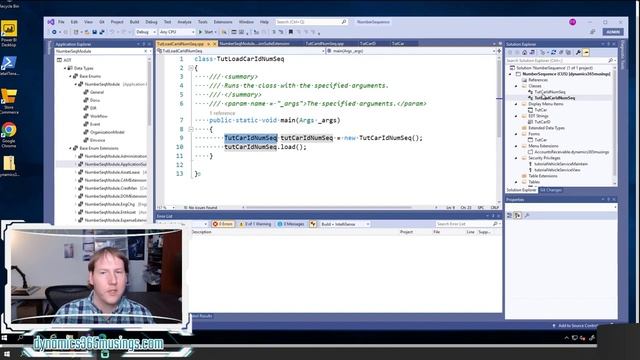Open the File menu
The image size is (640, 360).
(x=61, y=22)
